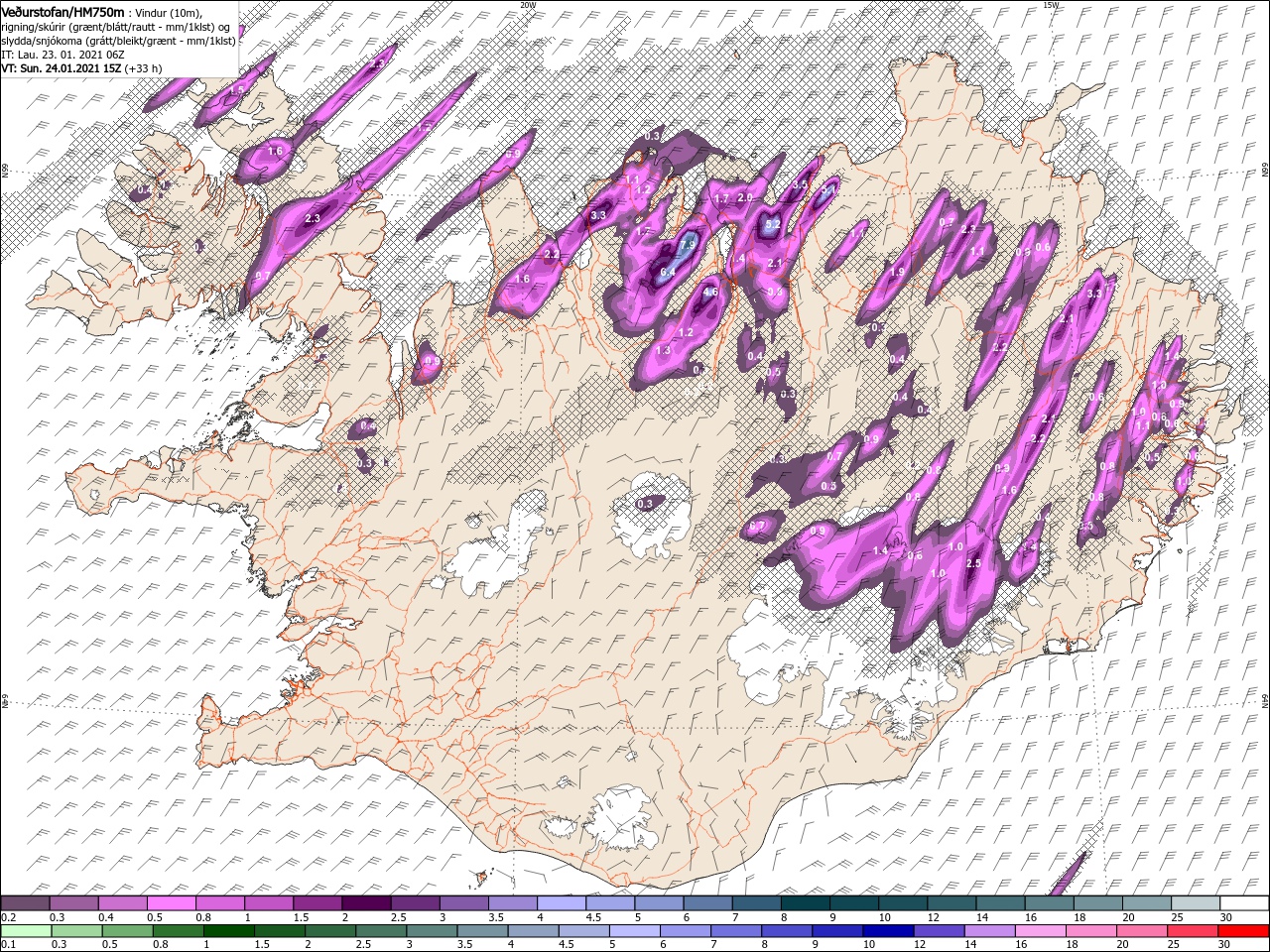Click rain legend swatch between 0.1 and 0.3
This screenshot has width=1270, height=952.
[25, 930]
